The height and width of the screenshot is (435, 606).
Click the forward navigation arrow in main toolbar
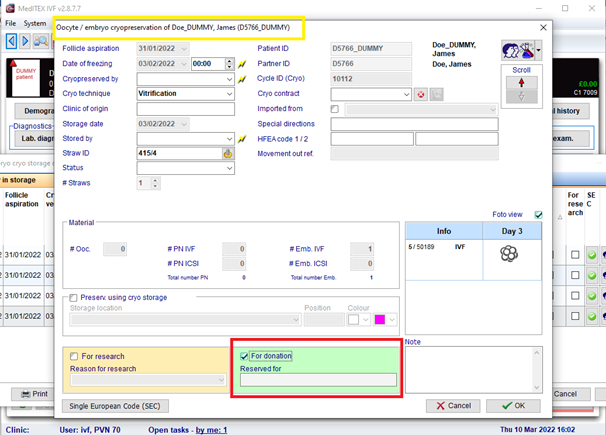[x=25, y=41]
